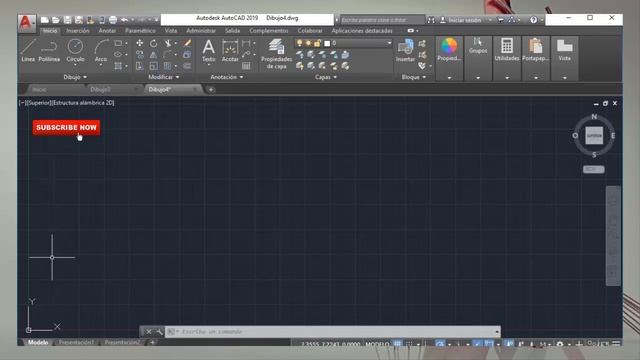Choose the Rotate tool in Modificar
Viewport: 640px width, 360px height.
point(153,43)
